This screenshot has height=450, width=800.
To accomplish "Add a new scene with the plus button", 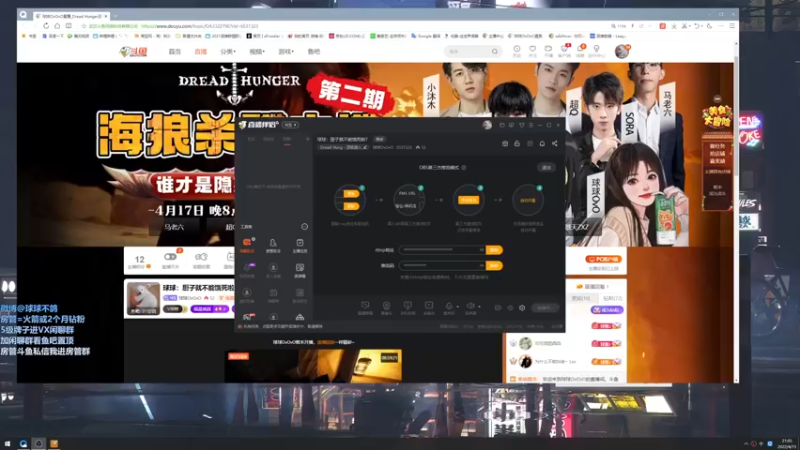I will pyautogui.click(x=307, y=139).
